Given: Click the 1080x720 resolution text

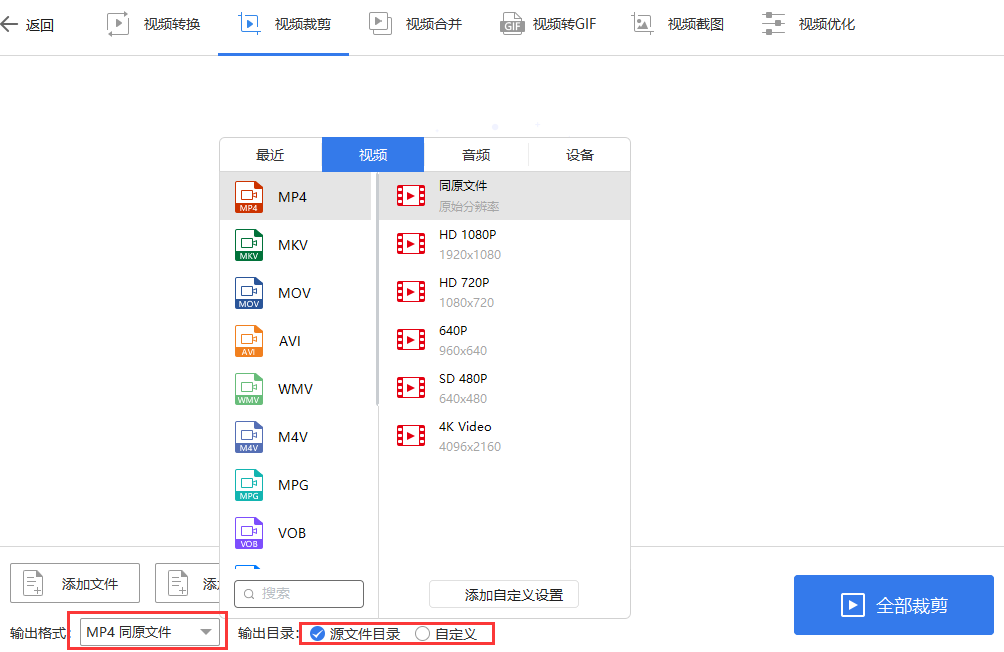Looking at the screenshot, I should 466,303.
